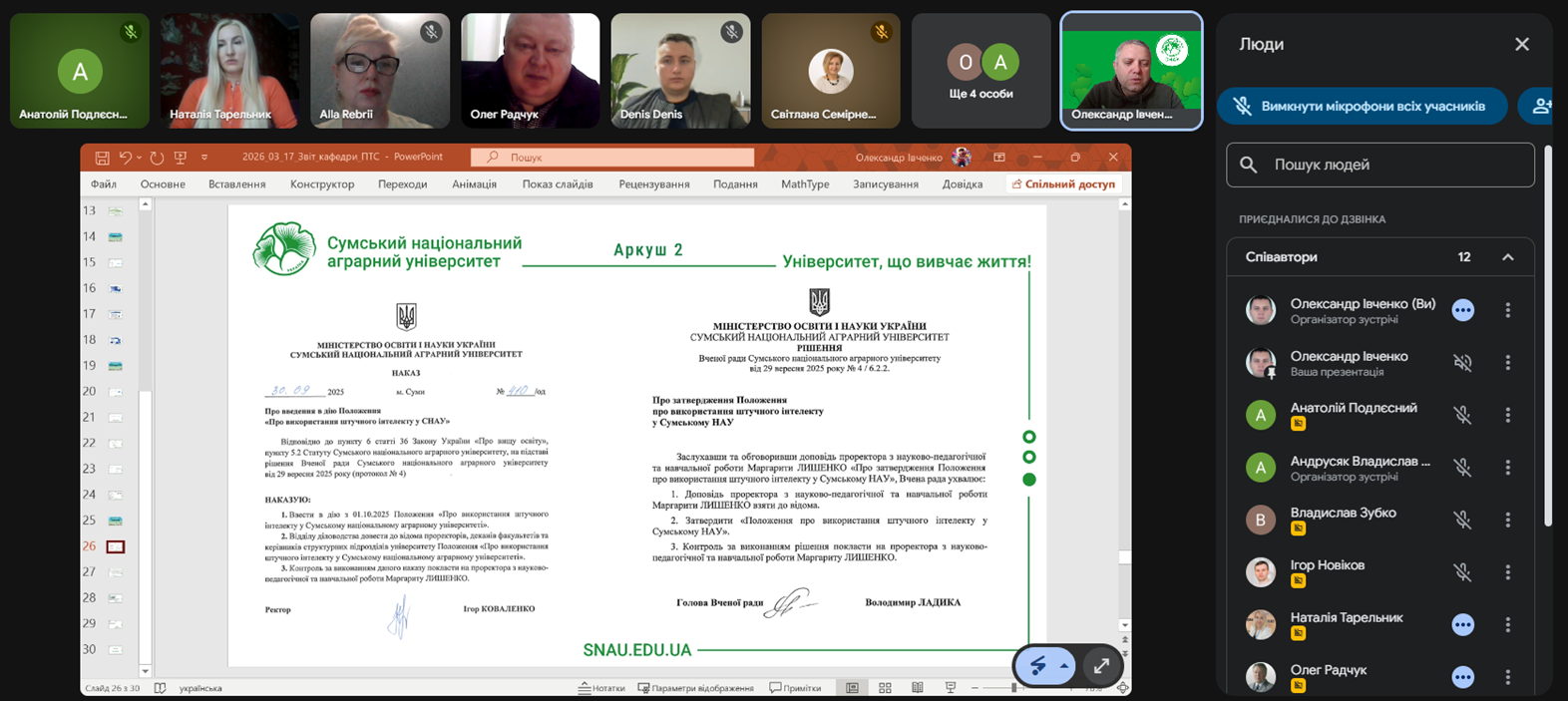Viewport: 1568px width, 701px height.
Task: Click muted microphone icon beside Владислав Зубко
Action: click(x=1462, y=520)
